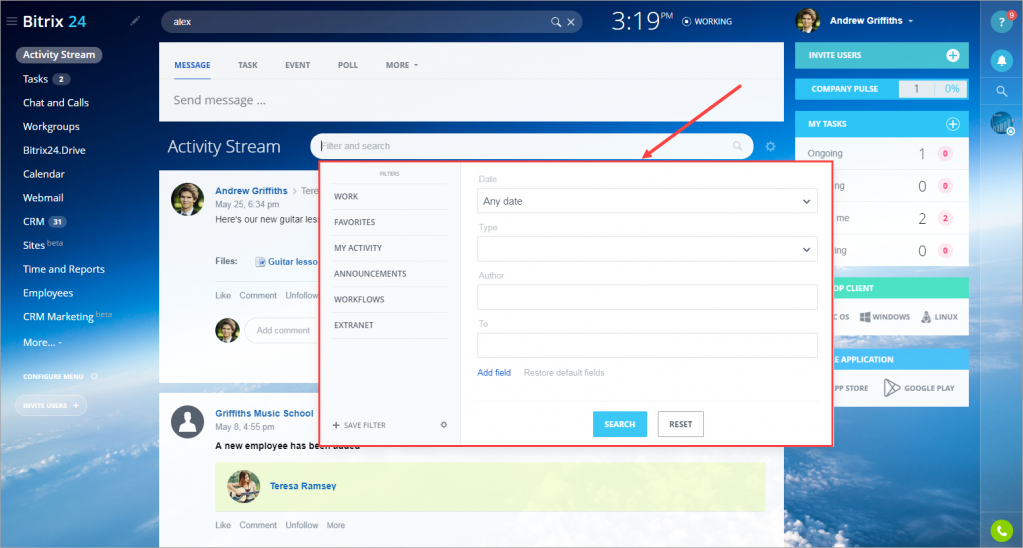Click the Search button in filter panel
The height and width of the screenshot is (548, 1023).
620,424
